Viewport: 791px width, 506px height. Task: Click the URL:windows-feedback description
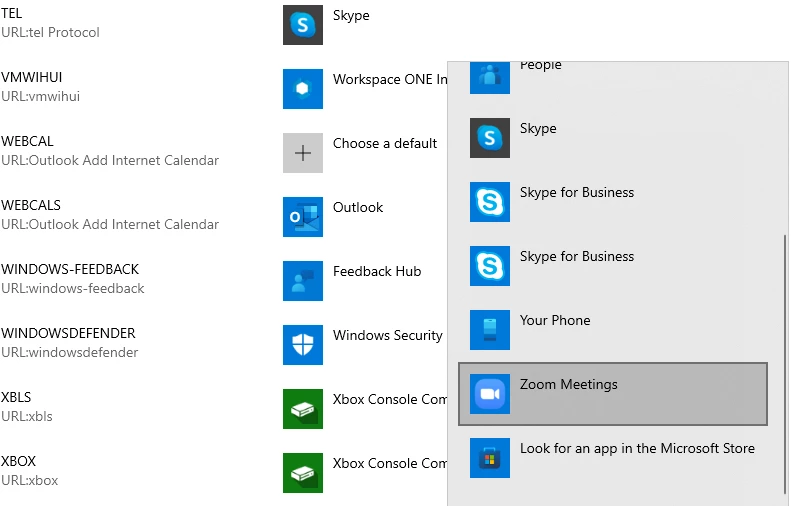[73, 289]
